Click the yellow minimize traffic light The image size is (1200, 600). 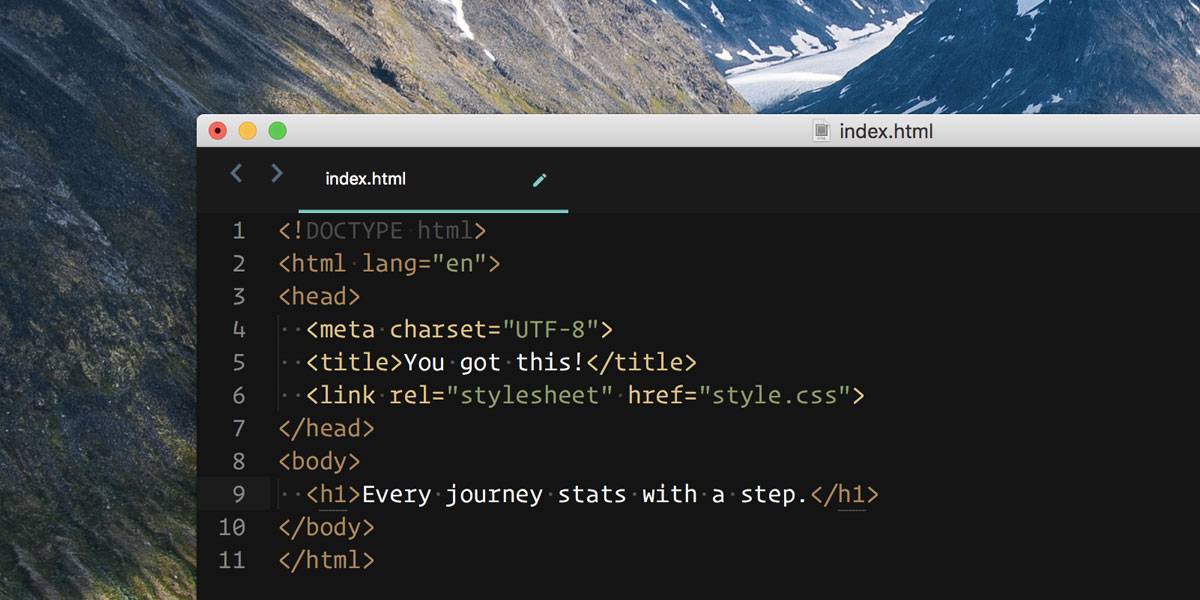tap(247, 130)
